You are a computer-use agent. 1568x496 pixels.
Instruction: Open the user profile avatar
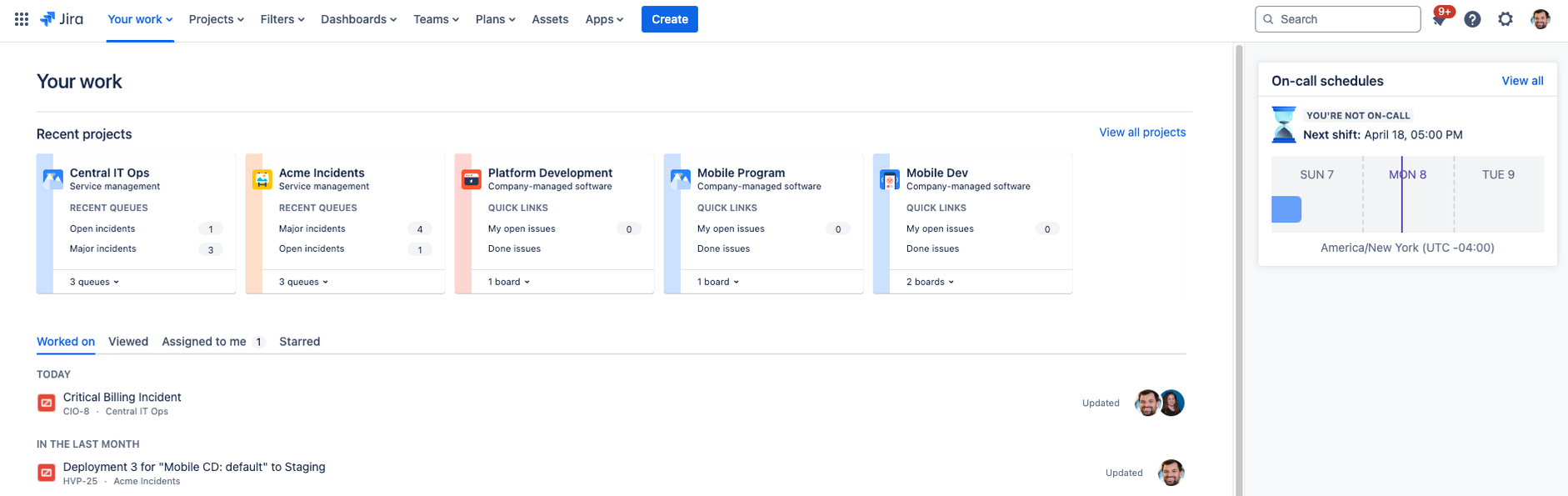pyautogui.click(x=1540, y=19)
